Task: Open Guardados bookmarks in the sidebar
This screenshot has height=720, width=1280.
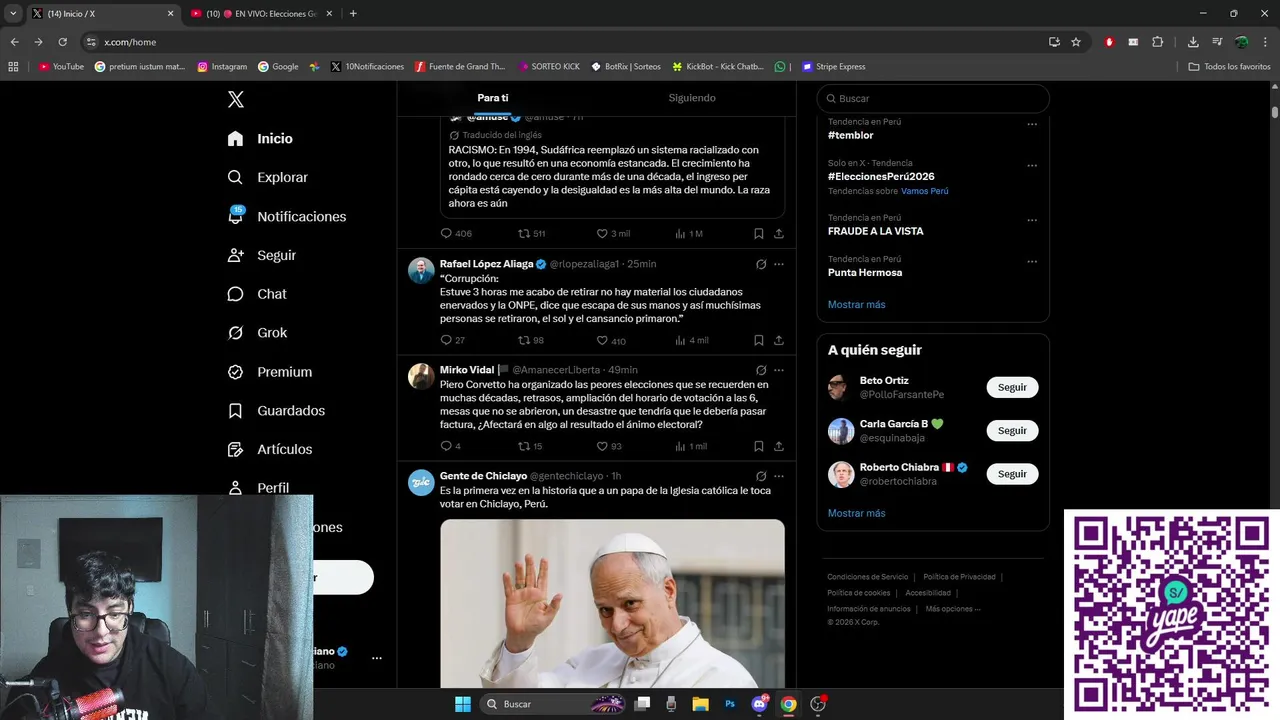Action: [x=276, y=410]
